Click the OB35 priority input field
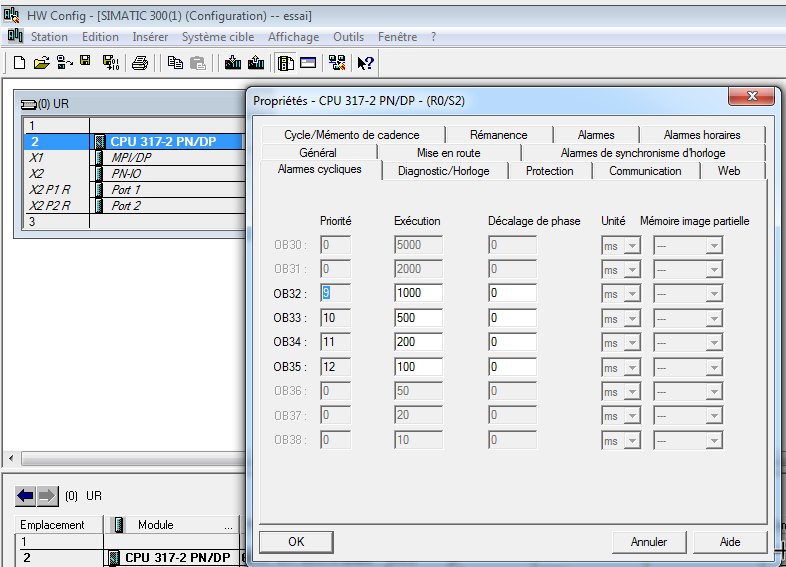 [x=335, y=367]
